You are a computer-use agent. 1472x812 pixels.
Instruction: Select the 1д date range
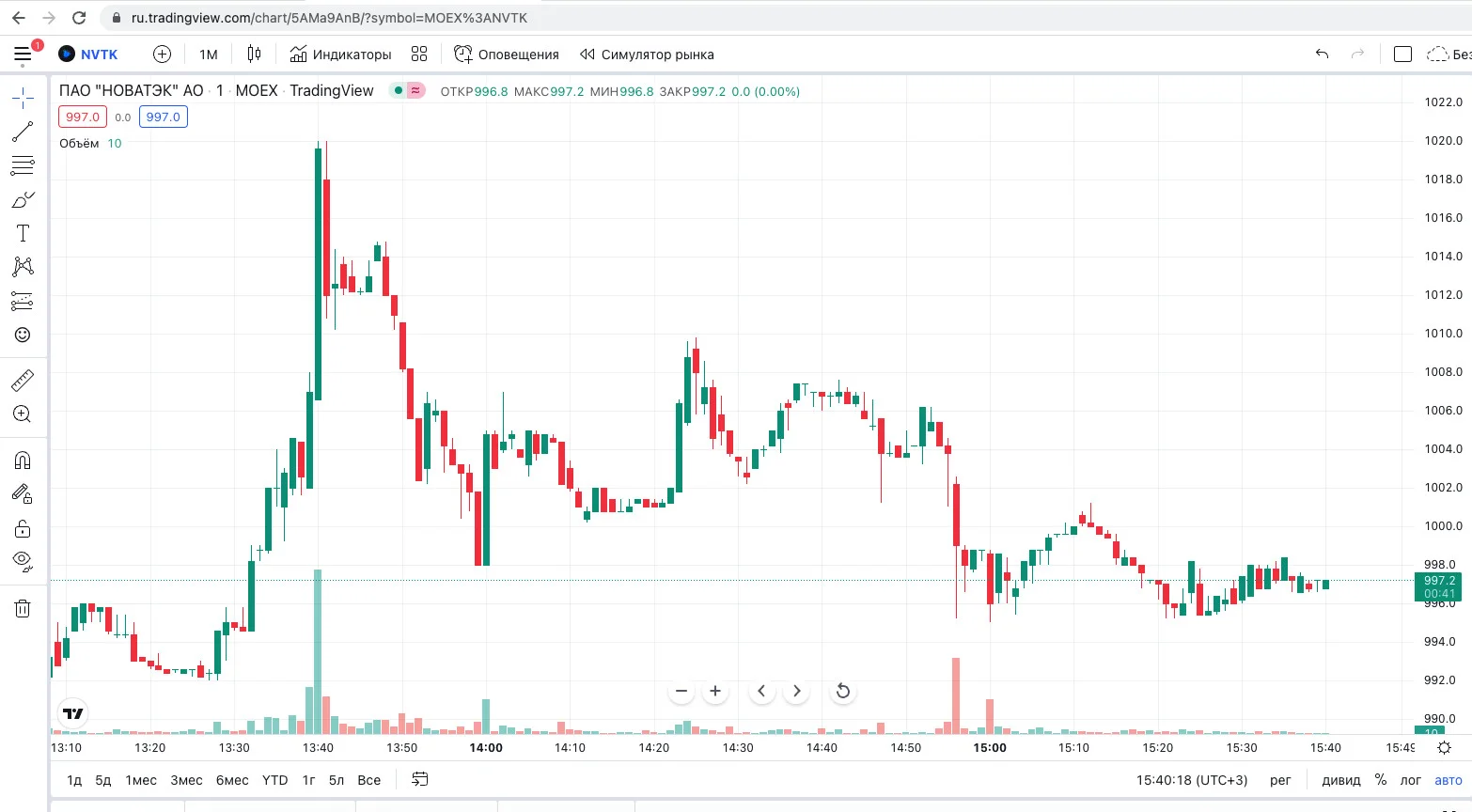[x=74, y=780]
